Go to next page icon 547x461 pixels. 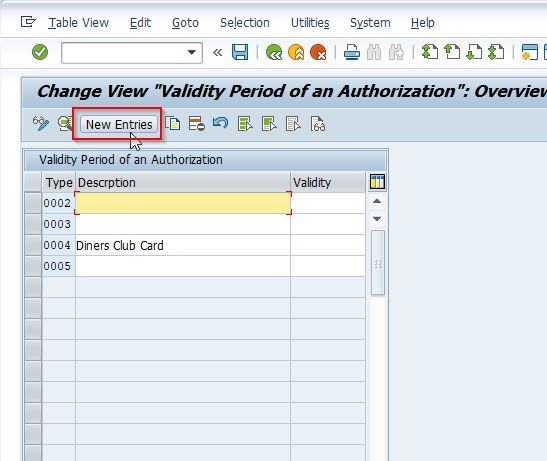click(474, 52)
